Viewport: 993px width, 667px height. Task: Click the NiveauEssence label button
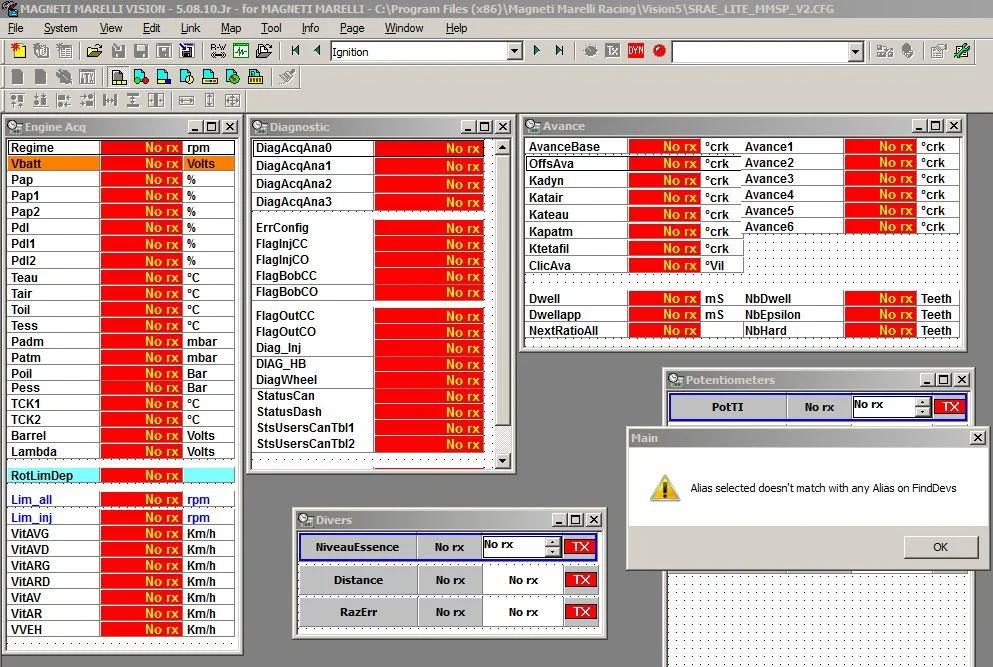(x=357, y=547)
